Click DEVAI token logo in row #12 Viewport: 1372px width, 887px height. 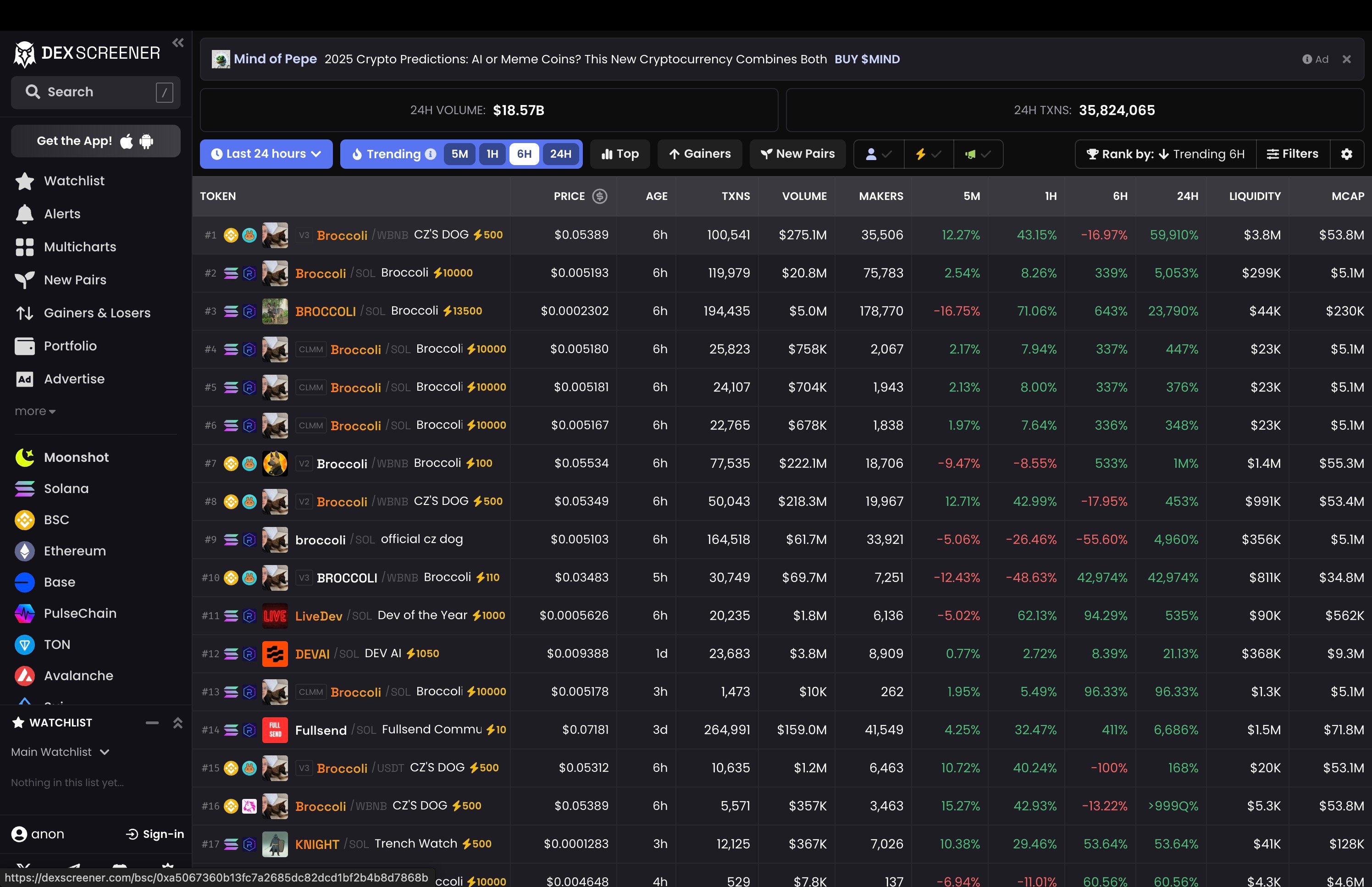click(275, 654)
